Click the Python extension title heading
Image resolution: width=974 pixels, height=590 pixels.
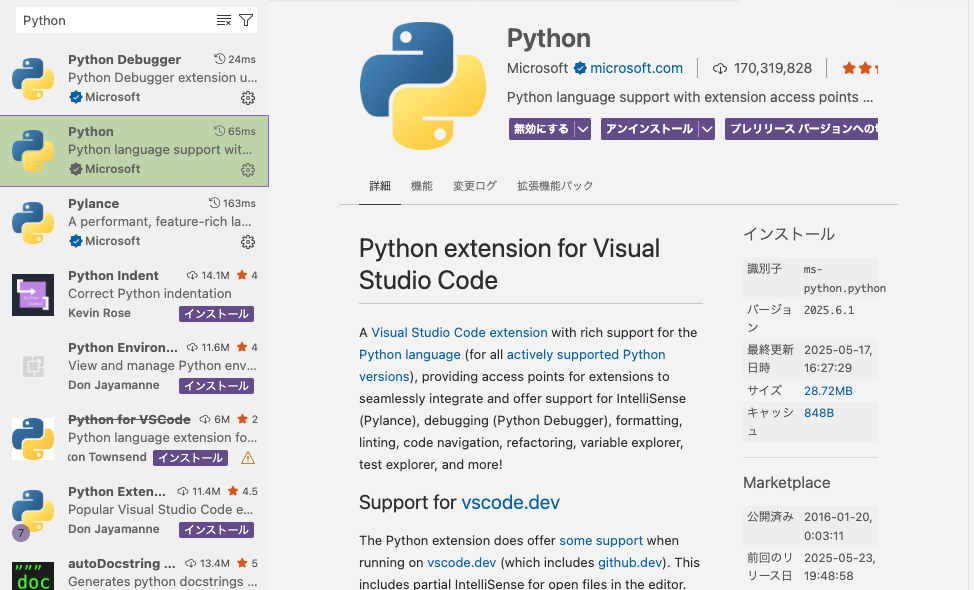[548, 39]
